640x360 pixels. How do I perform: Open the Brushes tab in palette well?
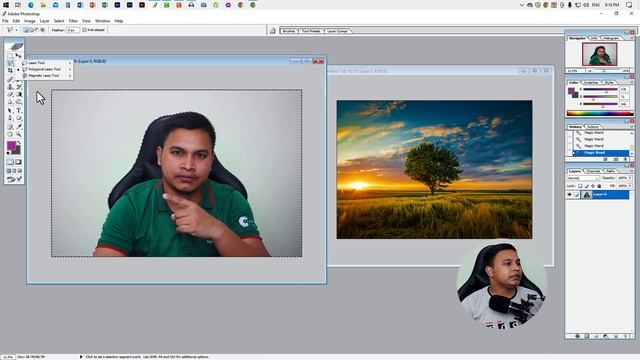pyautogui.click(x=289, y=31)
